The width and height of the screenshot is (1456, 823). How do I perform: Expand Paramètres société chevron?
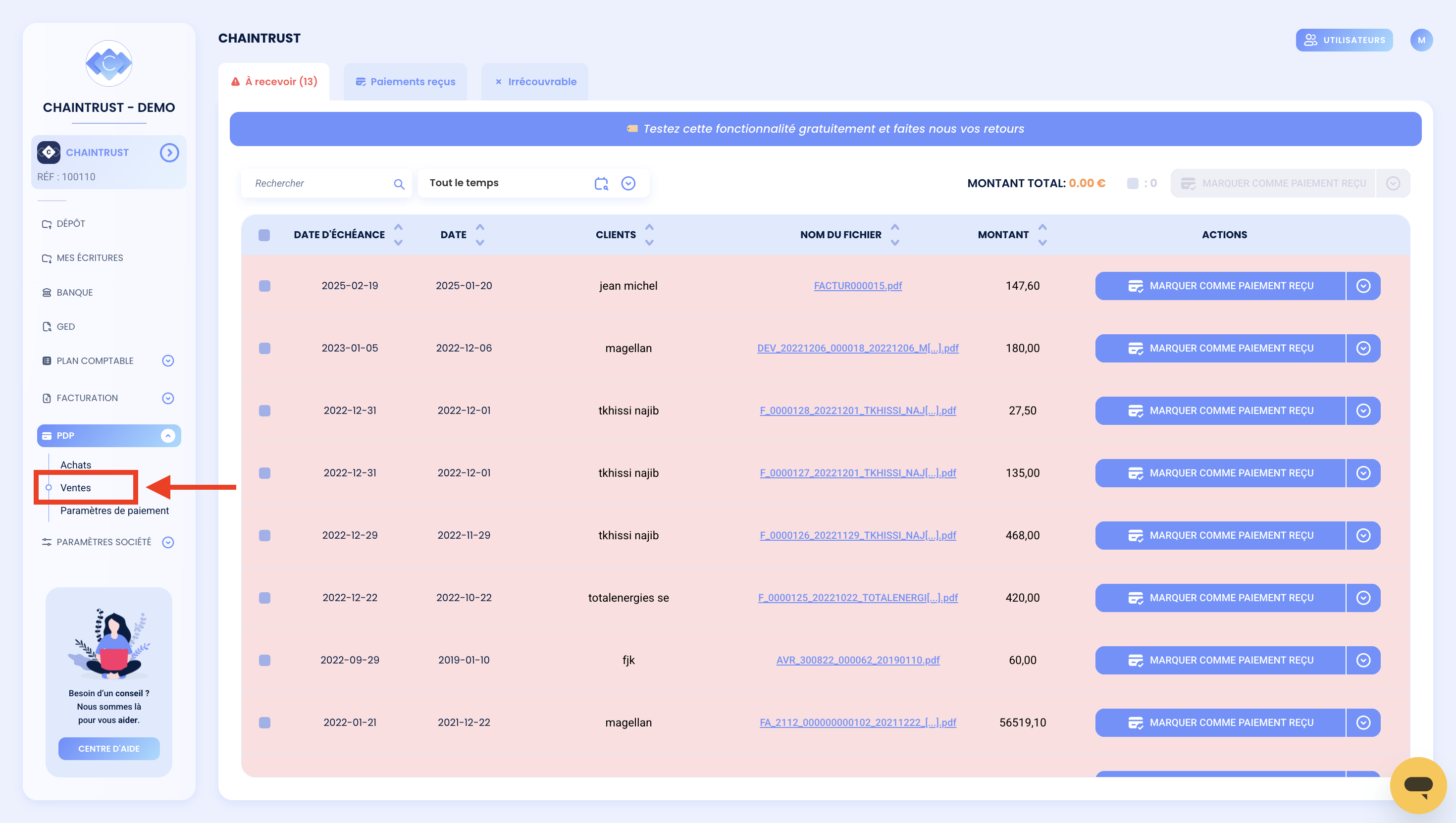[x=168, y=543]
